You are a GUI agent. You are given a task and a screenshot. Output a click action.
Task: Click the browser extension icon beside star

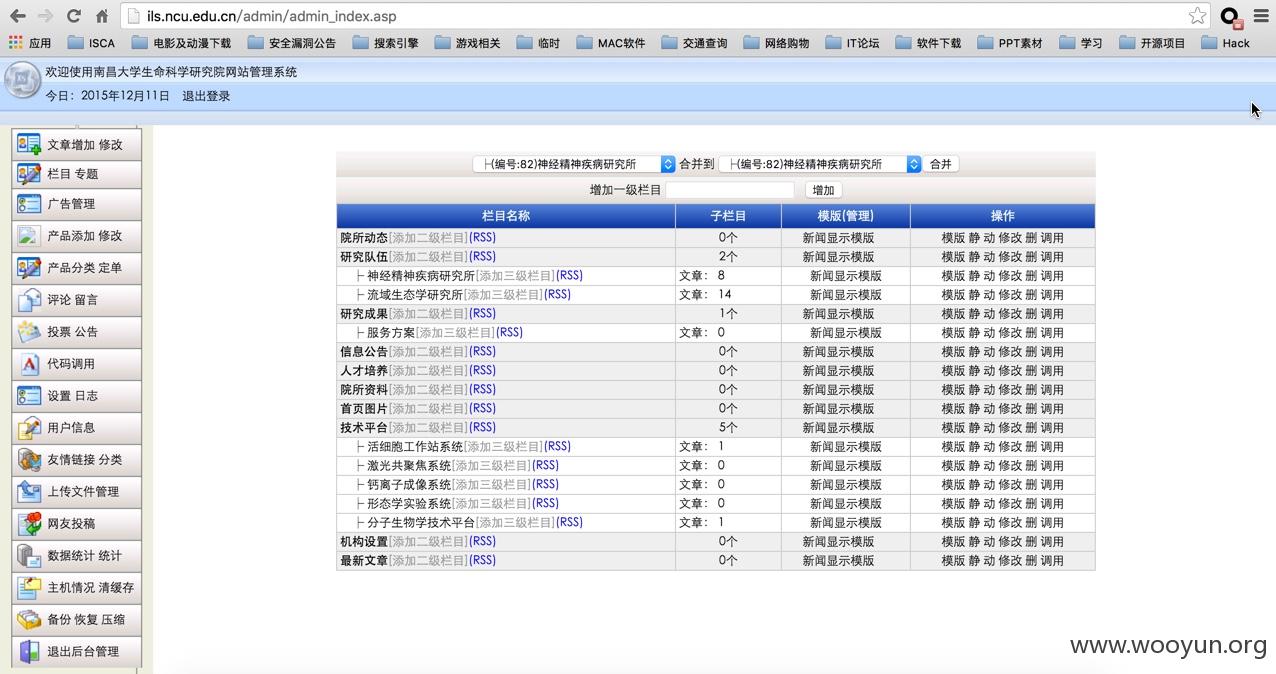coord(1231,17)
